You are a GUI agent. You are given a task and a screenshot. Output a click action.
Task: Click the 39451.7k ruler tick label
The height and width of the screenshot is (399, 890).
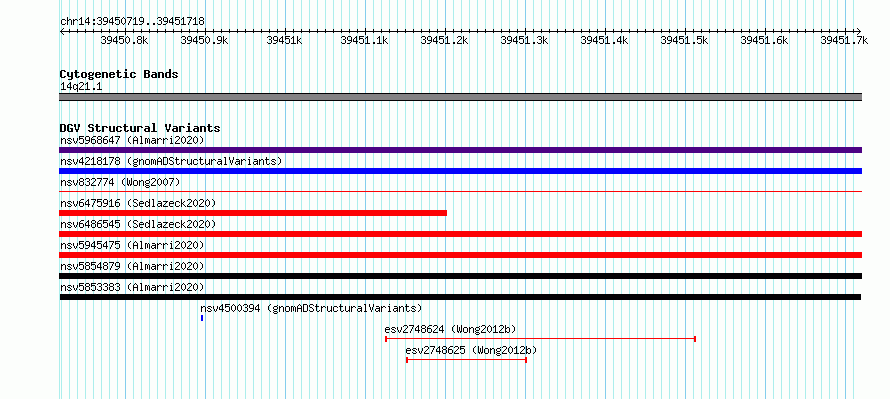(x=845, y=40)
